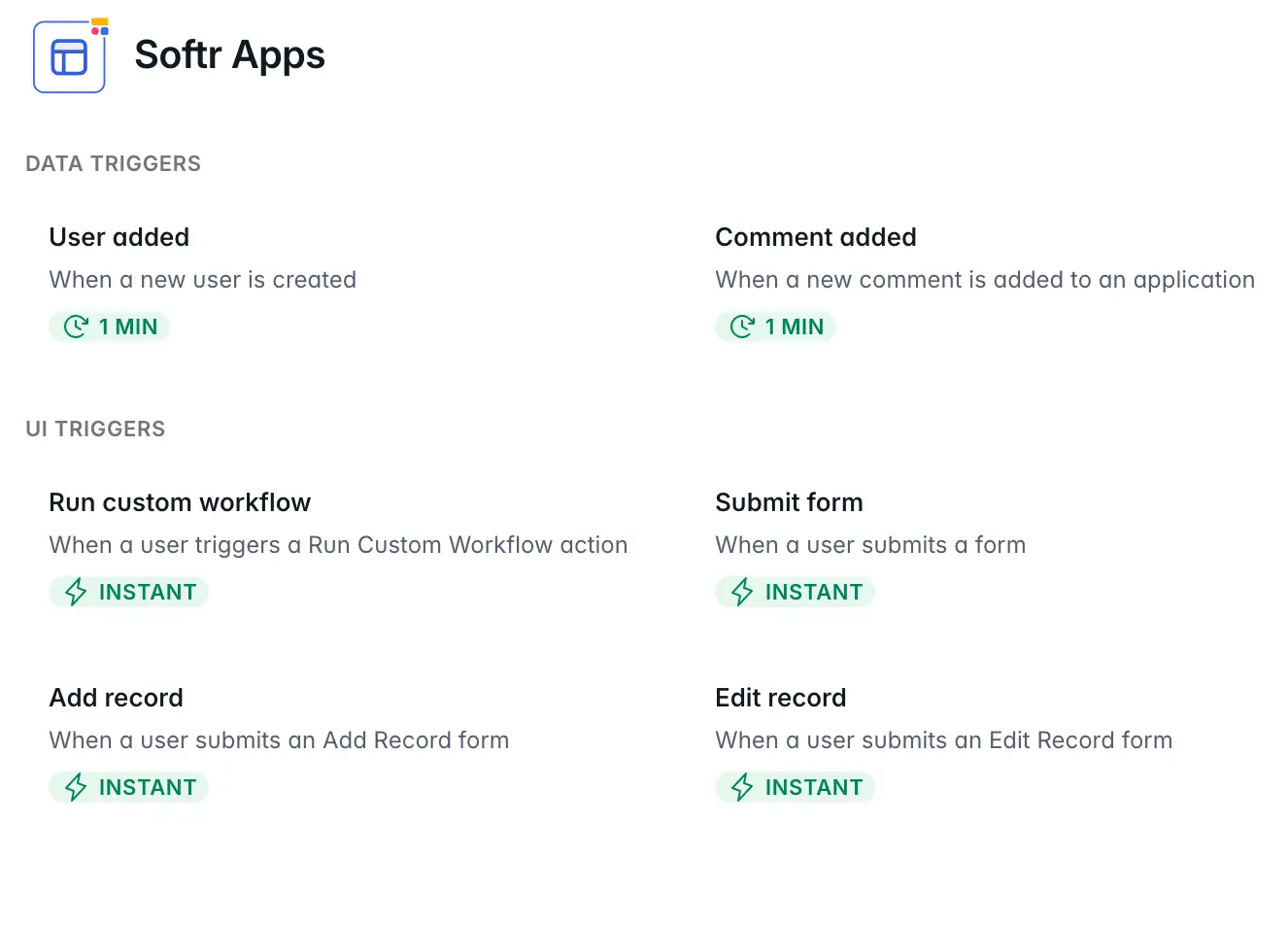
Task: Click the 1 MIN badge under Comment added
Action: coord(776,326)
